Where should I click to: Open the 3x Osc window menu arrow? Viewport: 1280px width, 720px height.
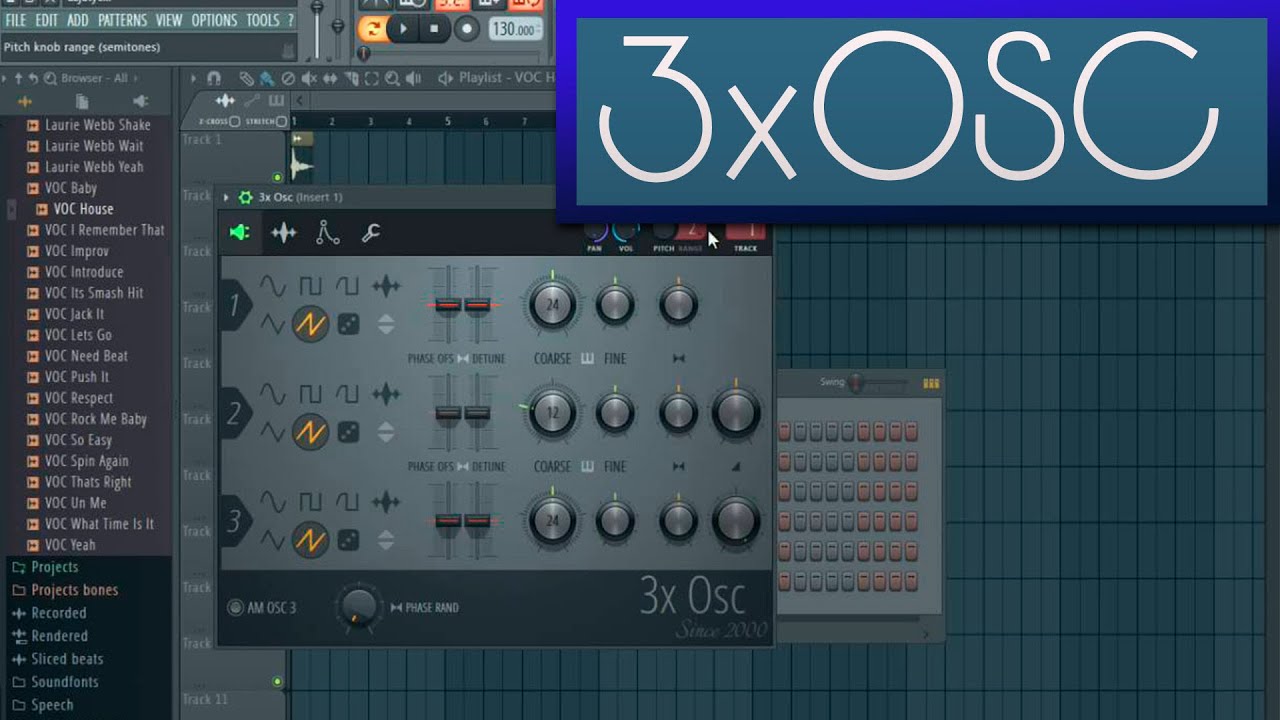tap(227, 198)
